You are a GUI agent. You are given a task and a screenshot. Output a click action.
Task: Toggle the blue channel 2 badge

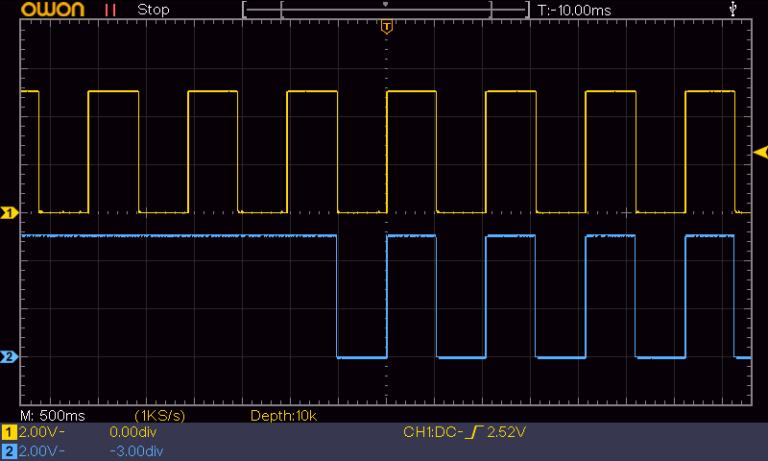click(x=10, y=451)
